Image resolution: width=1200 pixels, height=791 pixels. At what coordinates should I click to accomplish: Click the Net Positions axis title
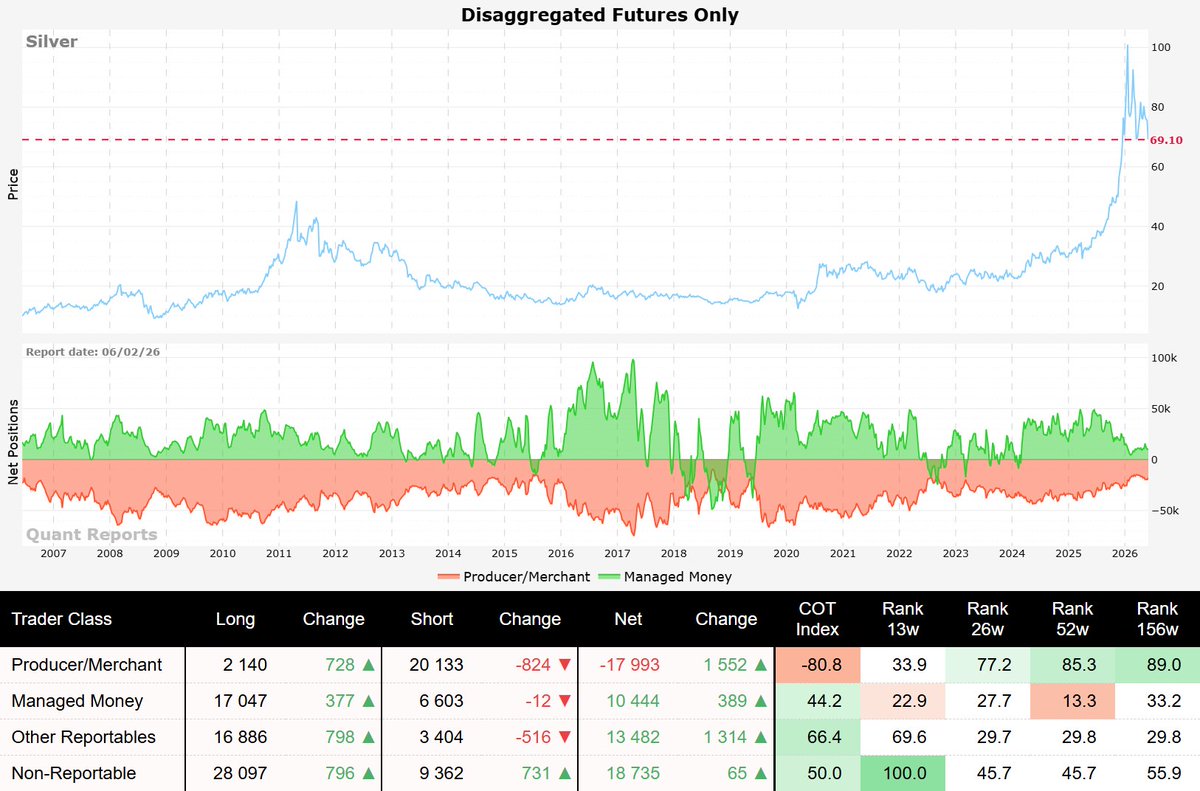coord(13,443)
